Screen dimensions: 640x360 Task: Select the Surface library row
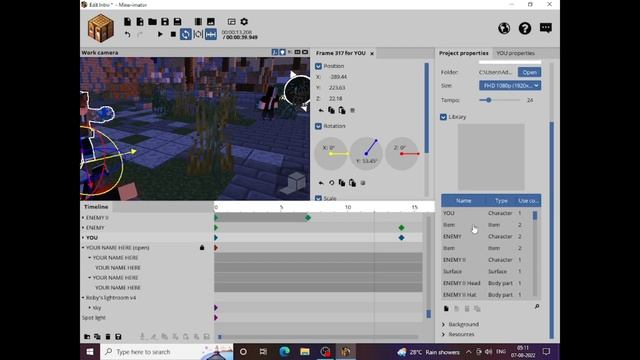click(x=487, y=271)
